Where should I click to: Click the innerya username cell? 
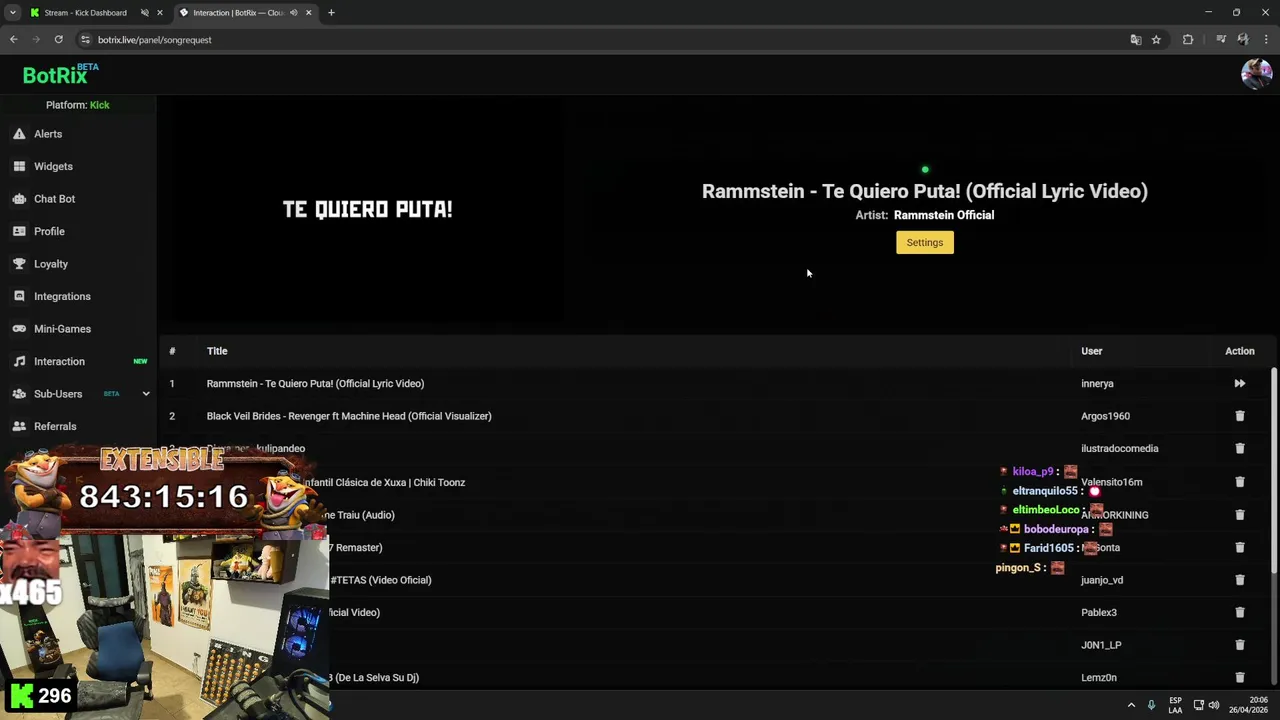tap(1097, 383)
